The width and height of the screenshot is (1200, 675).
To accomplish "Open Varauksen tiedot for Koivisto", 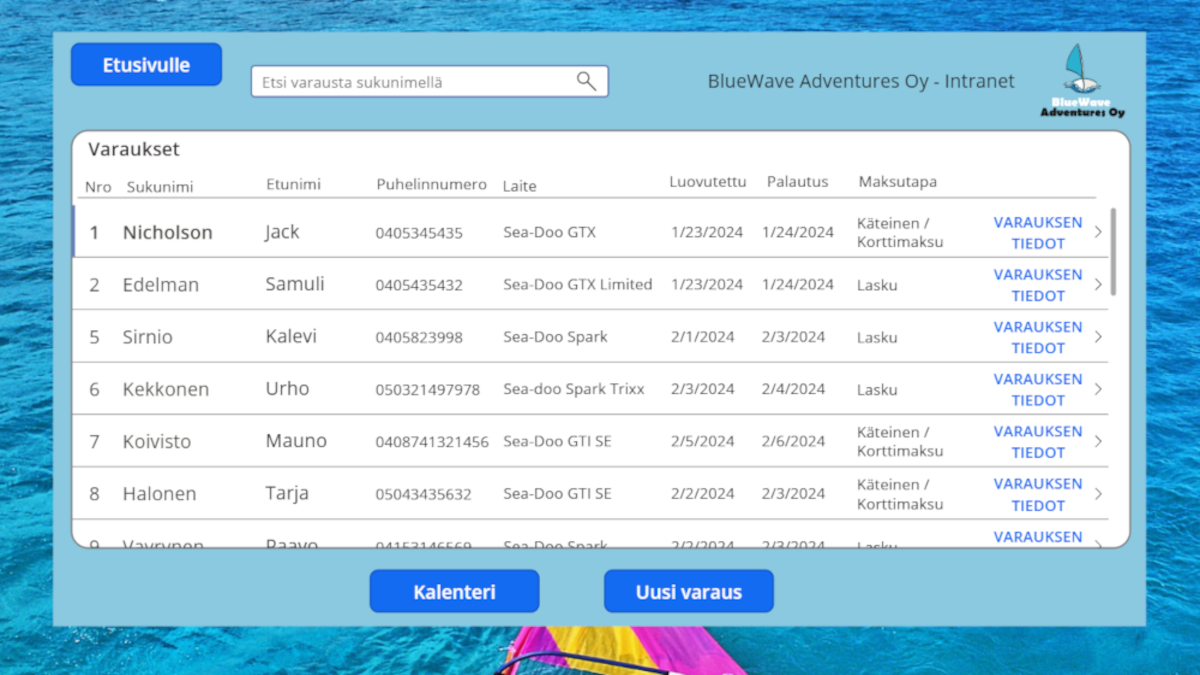I will tap(1038, 441).
